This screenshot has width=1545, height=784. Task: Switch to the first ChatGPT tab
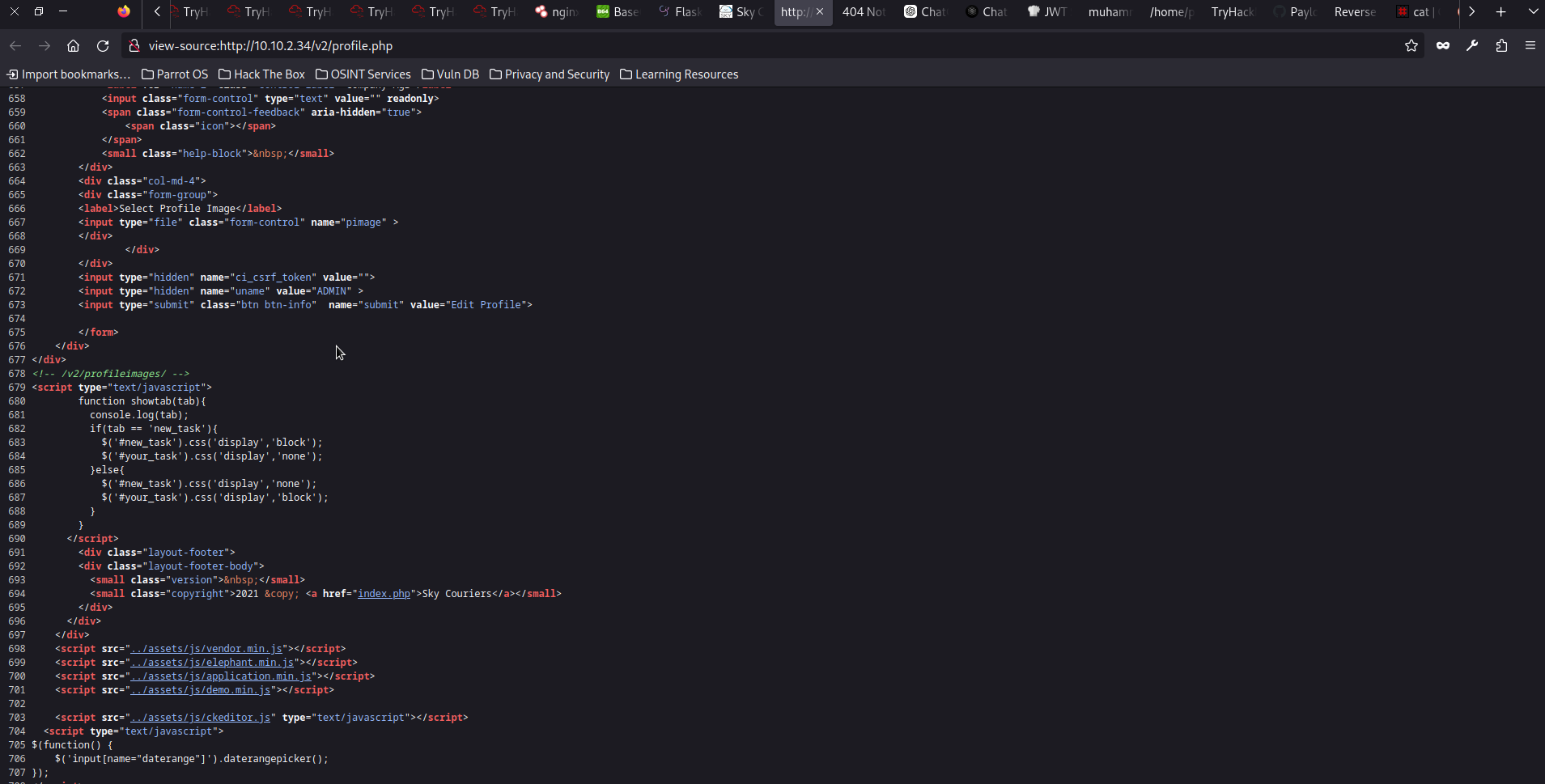927,11
